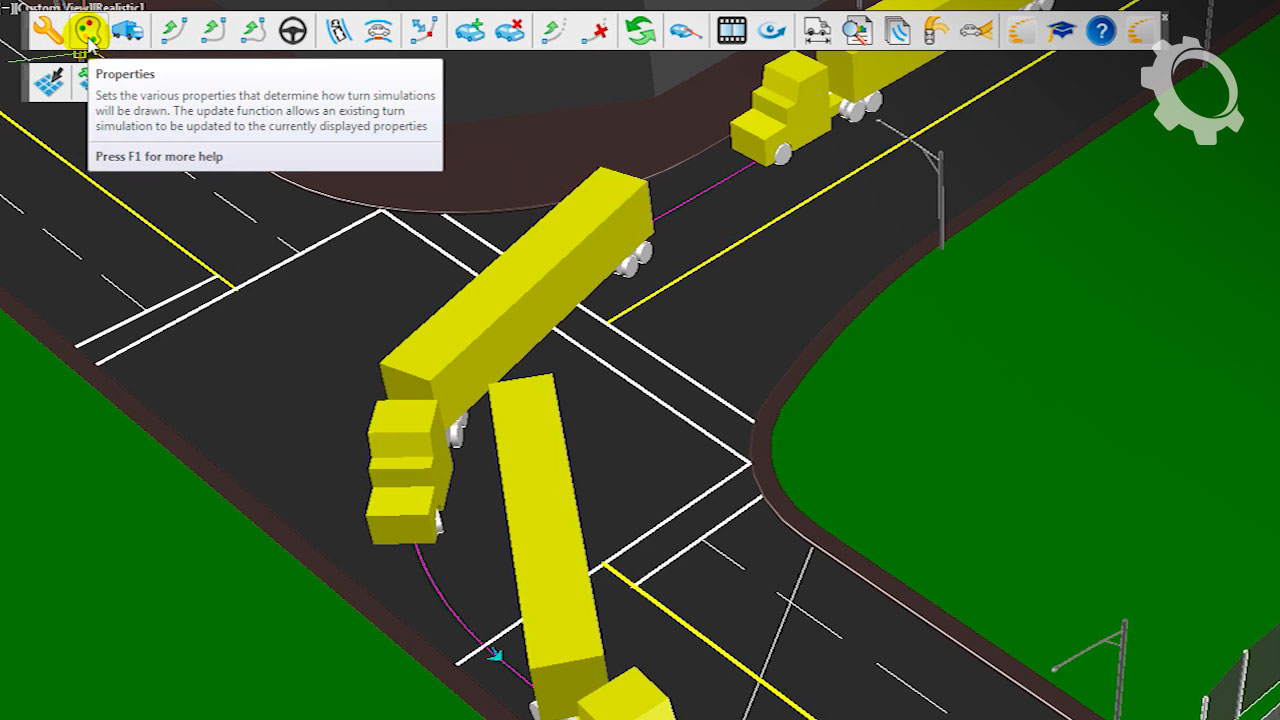
Task: Select the path tool beside the steering wheel
Action: [x=253, y=31]
